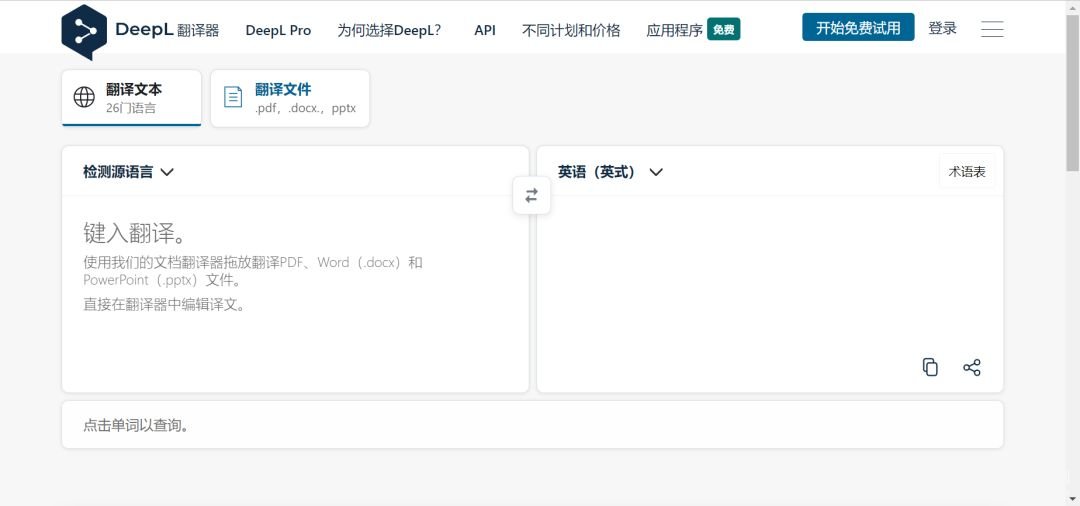This screenshot has width=1080, height=506.
Task: Click into the 键入翻译 text input area
Action: [x=295, y=294]
